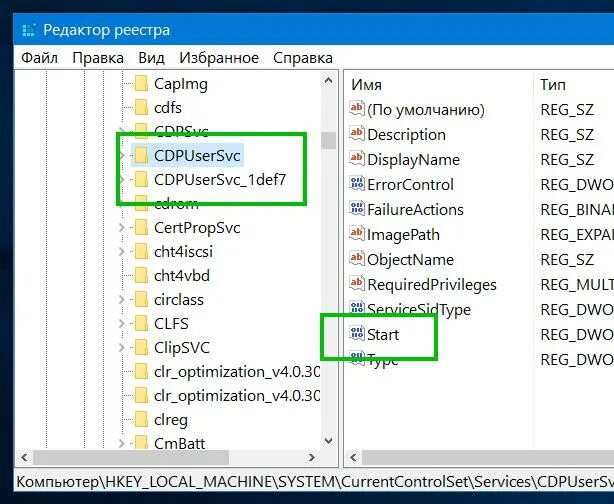
Task: Click REG_BINARY type cell of FailureActions
Action: tap(577, 210)
